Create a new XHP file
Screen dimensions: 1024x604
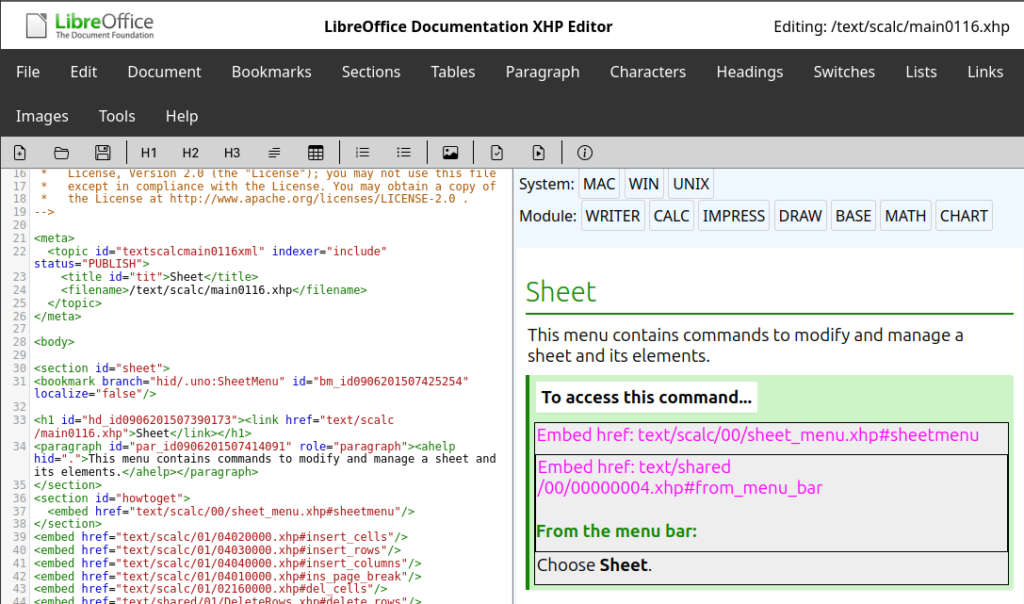[x=20, y=152]
